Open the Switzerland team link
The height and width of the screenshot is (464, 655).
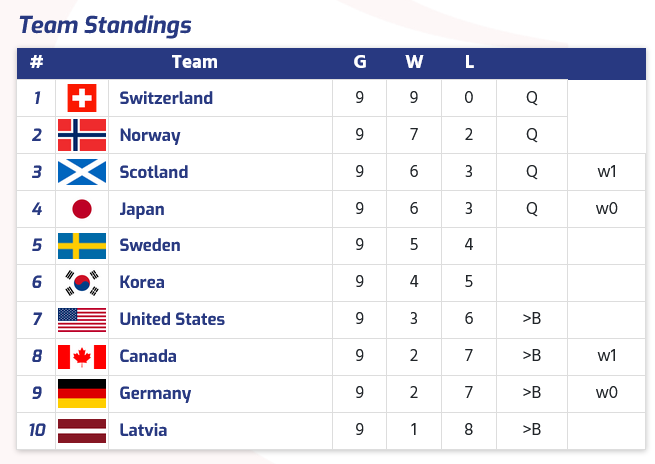click(x=166, y=98)
